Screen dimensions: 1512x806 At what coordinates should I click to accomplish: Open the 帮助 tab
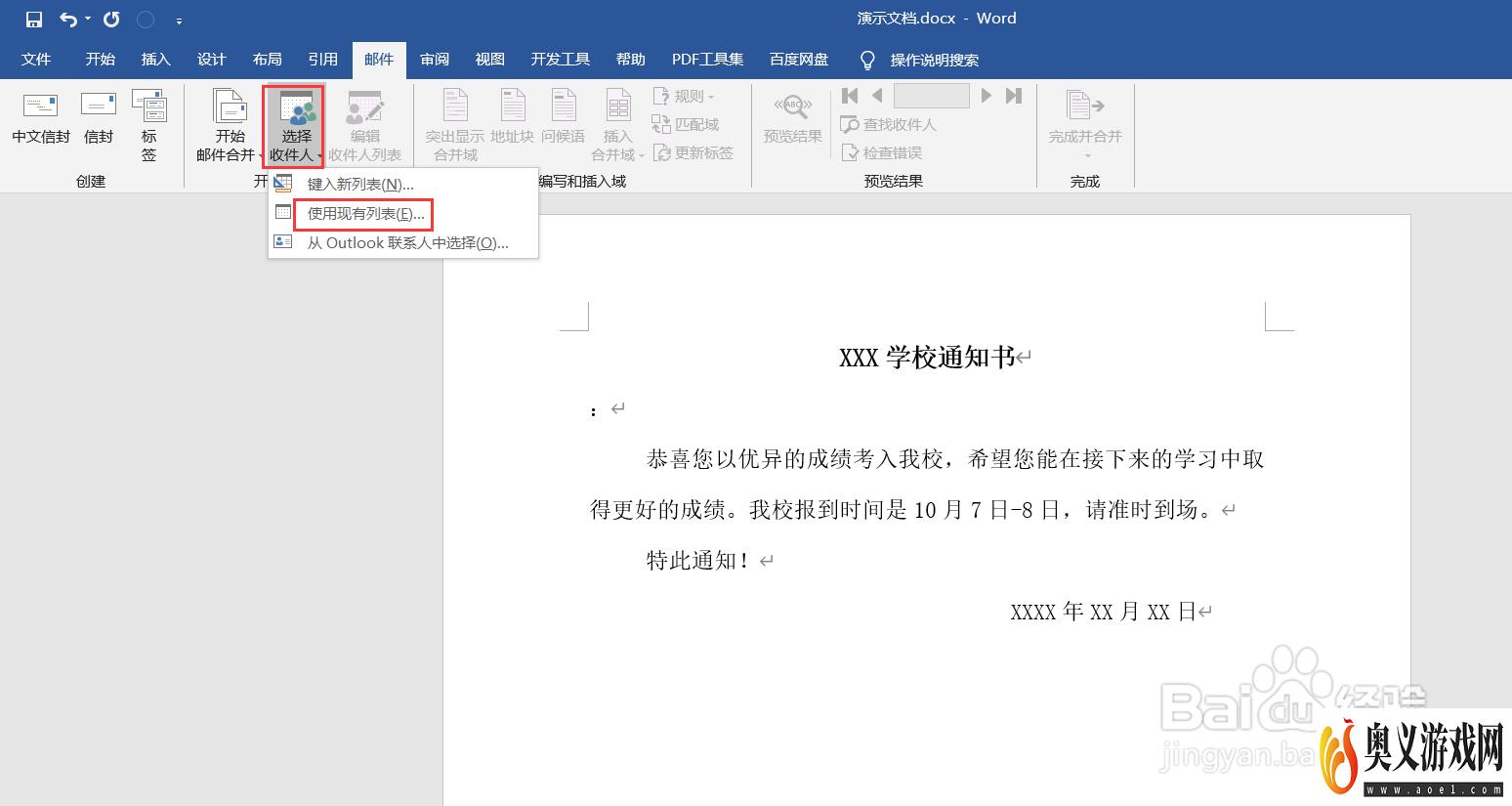631,60
